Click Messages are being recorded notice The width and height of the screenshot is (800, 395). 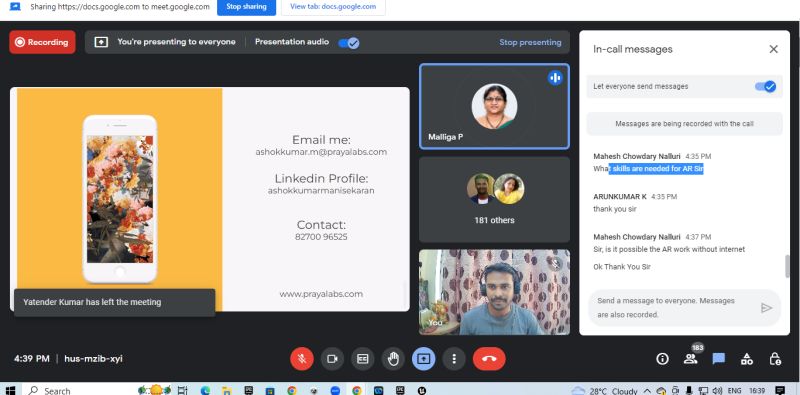point(684,124)
